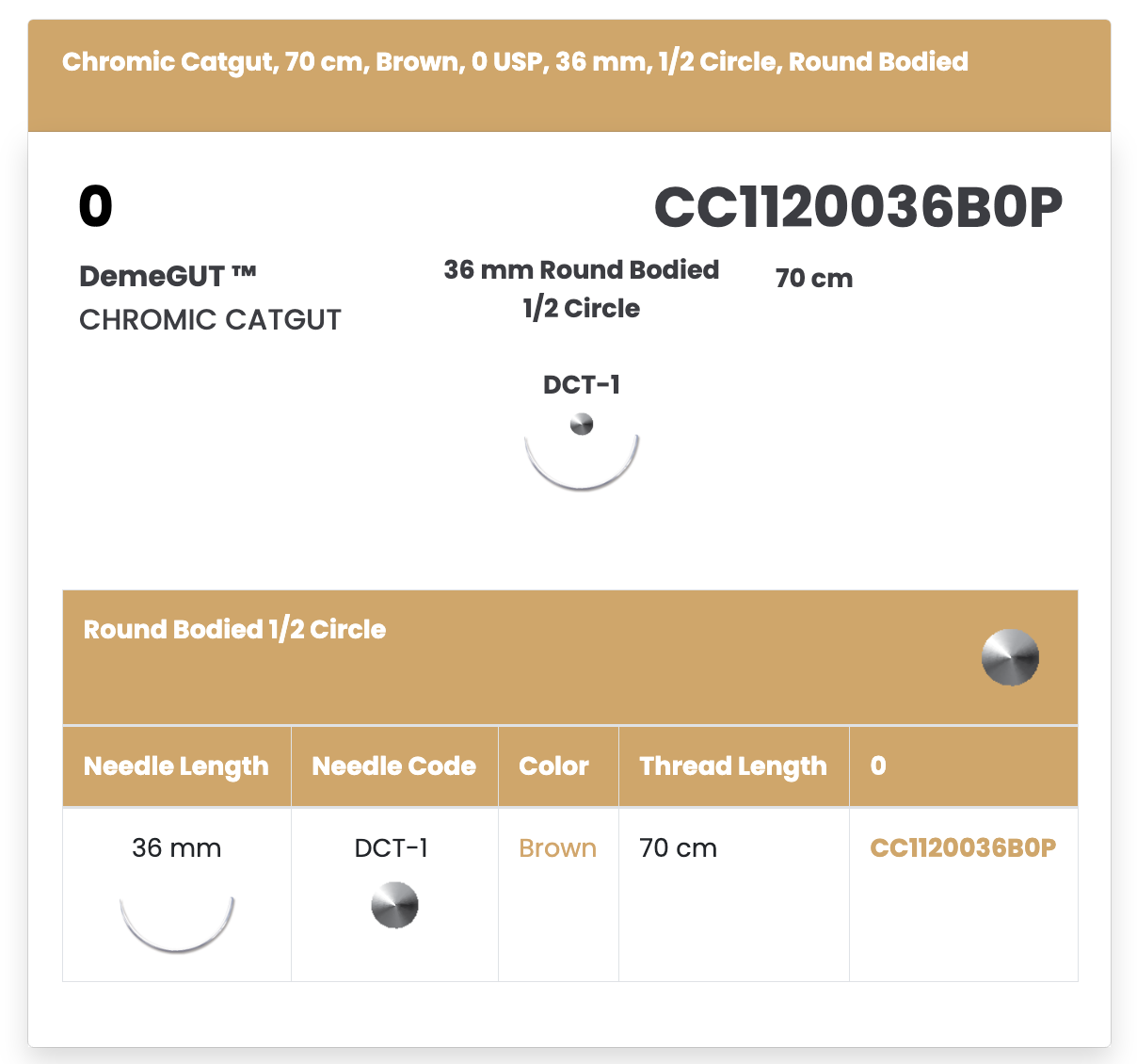The image size is (1137, 1064).
Task: Click the half-circle needle curve image under DCT-1 heading
Action: point(582,462)
